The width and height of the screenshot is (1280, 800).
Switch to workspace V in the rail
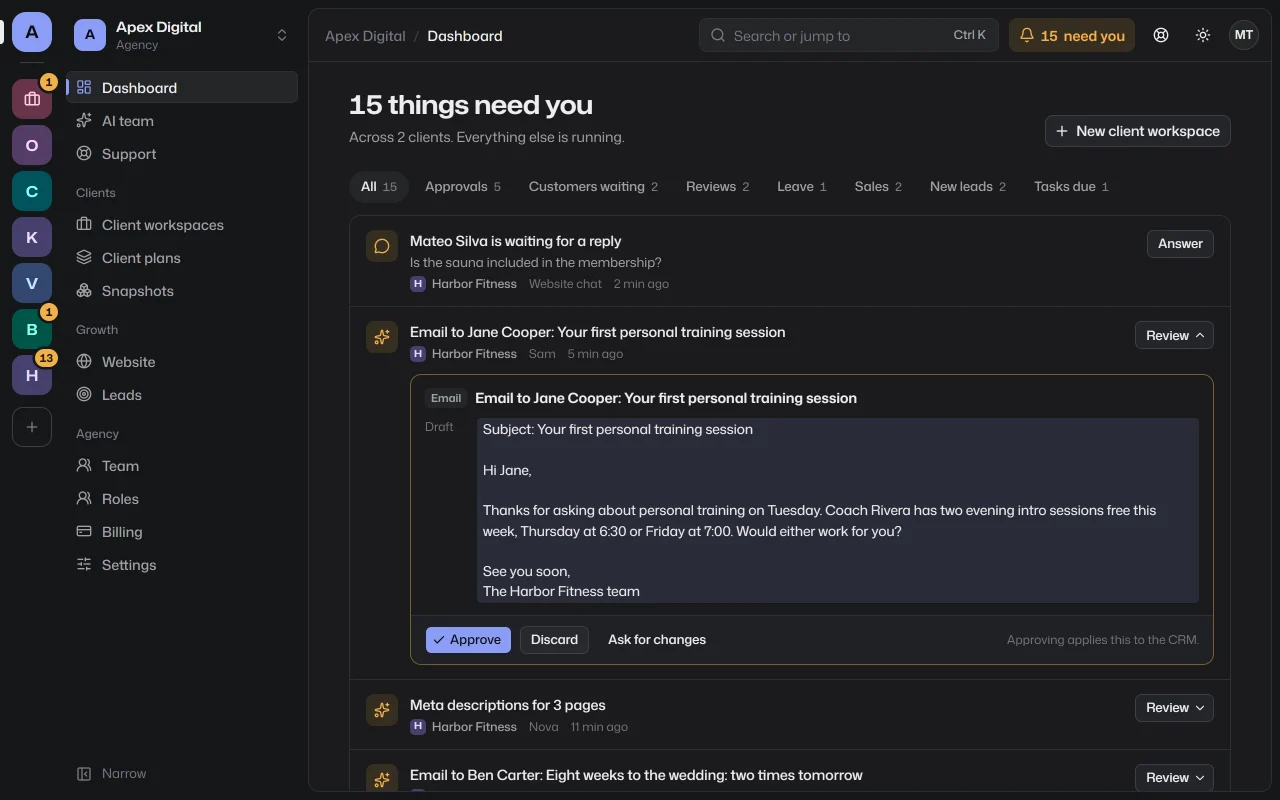(x=32, y=283)
